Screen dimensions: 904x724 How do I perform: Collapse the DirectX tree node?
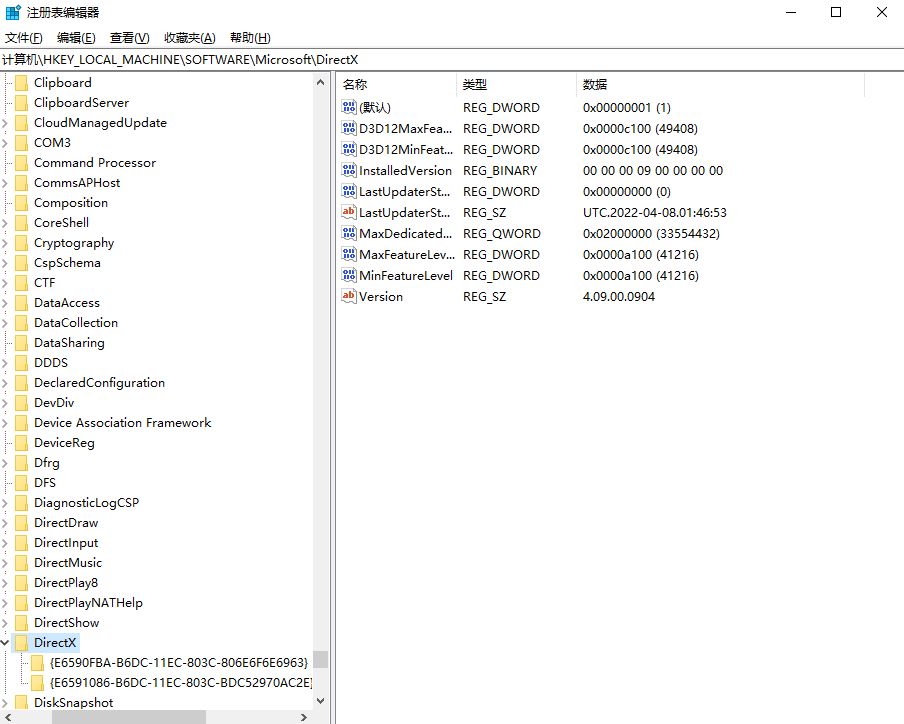click(x=5, y=642)
